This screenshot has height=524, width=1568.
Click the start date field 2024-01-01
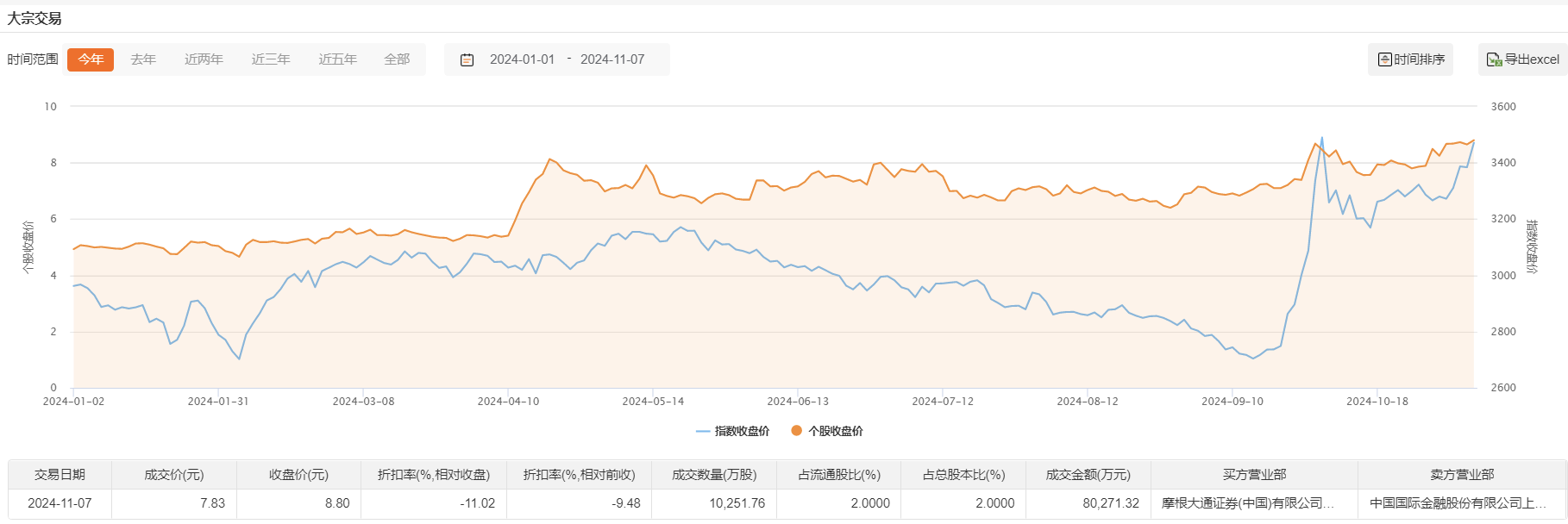522,59
